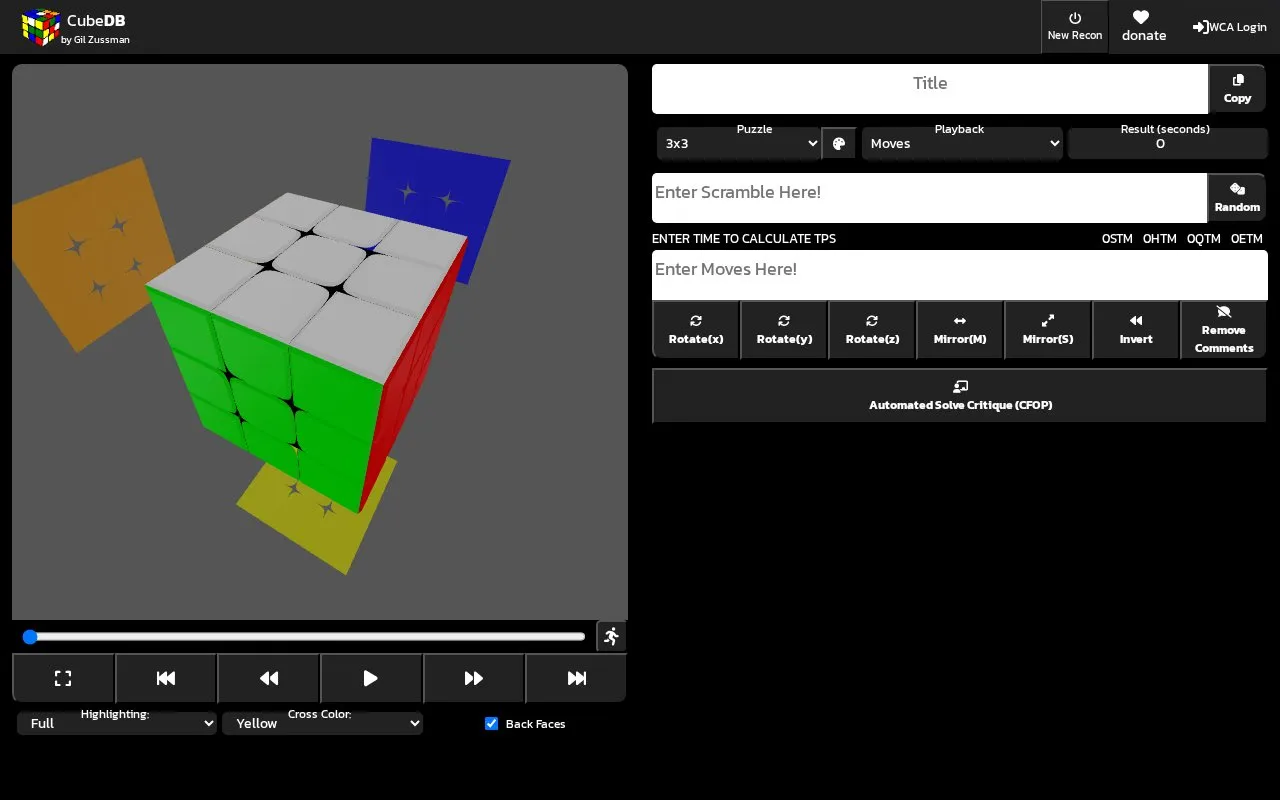This screenshot has height=800, width=1280.
Task: Select the OSTM metric
Action: tap(1117, 239)
